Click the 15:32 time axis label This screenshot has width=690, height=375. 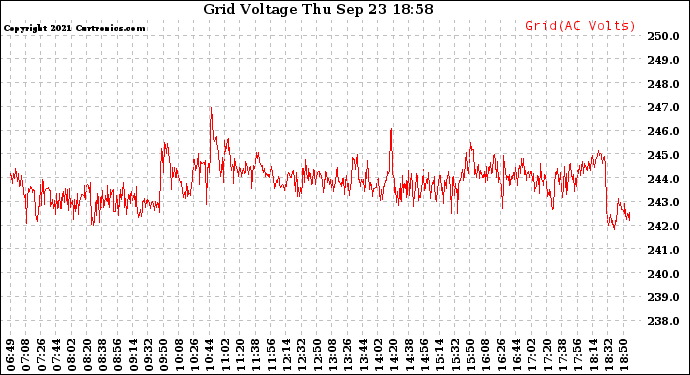point(456,355)
